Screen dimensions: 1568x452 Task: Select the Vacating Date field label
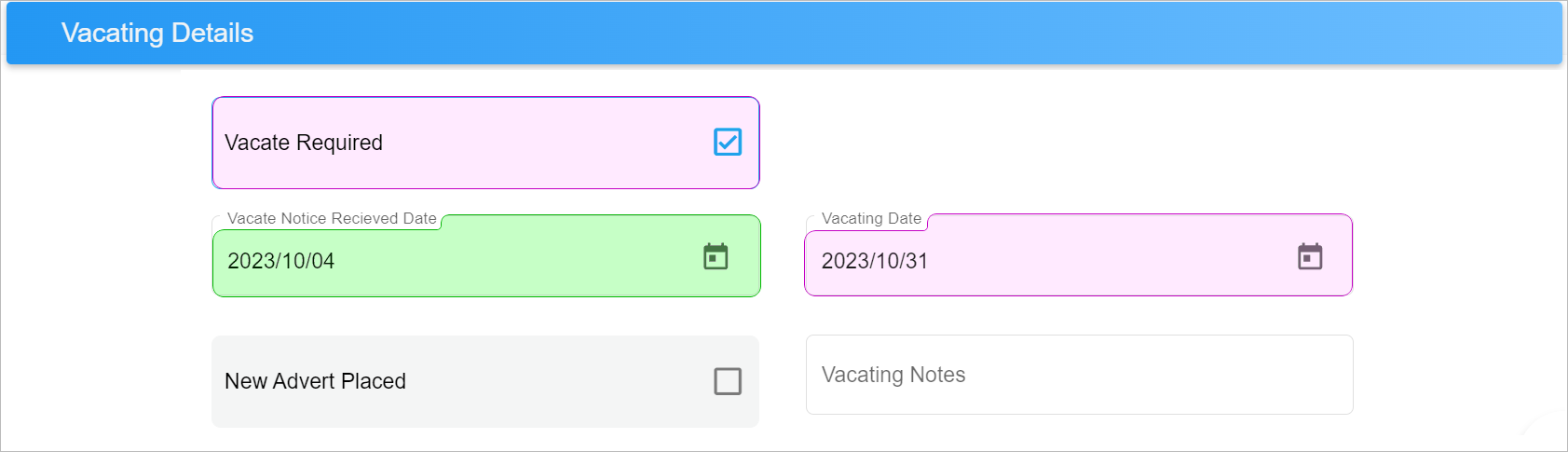coord(871,218)
